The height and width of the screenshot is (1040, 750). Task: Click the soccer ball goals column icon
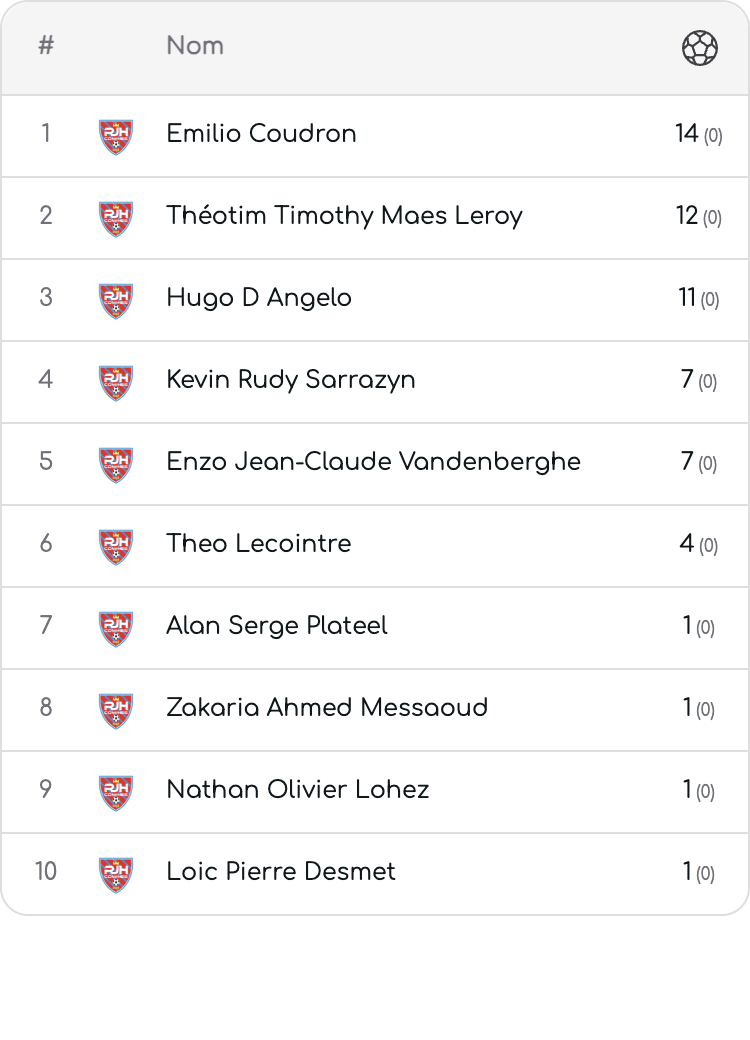[700, 48]
